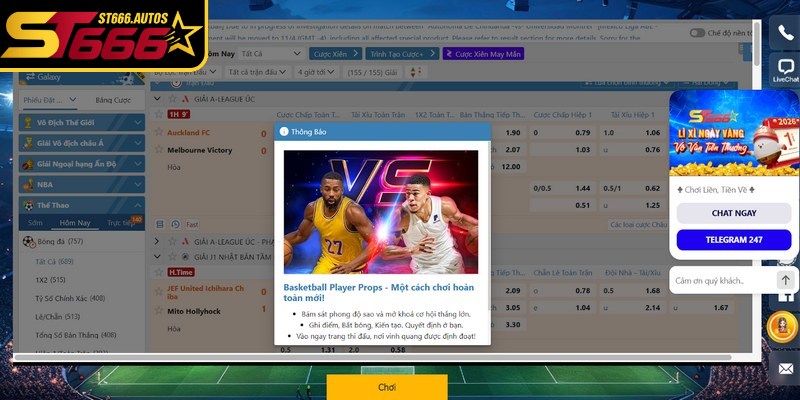This screenshot has height=400, width=800.
Task: Click the Cảm ơn quý khách chat input
Action: (721, 281)
